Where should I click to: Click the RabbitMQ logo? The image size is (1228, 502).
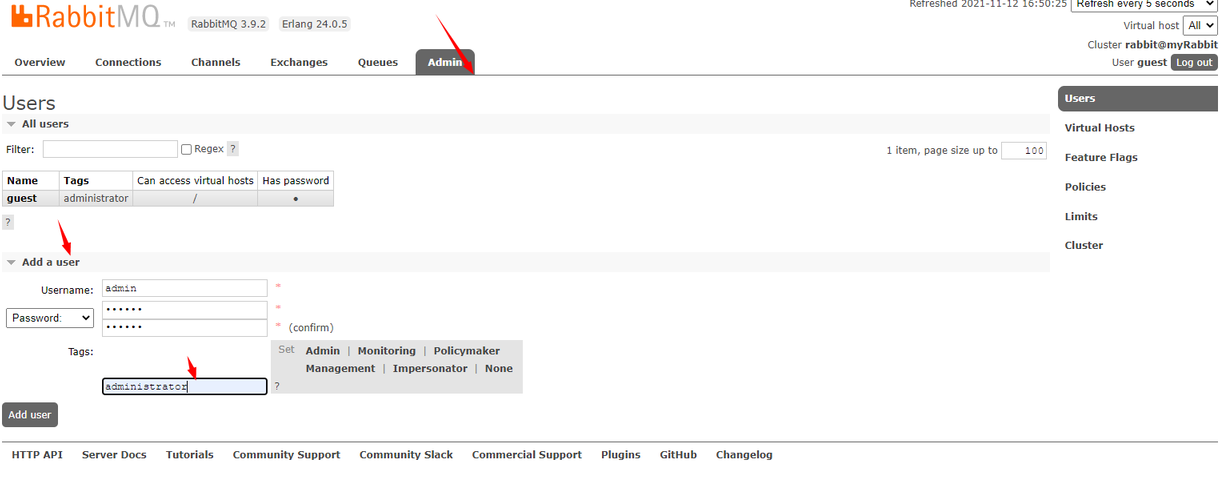[93, 18]
